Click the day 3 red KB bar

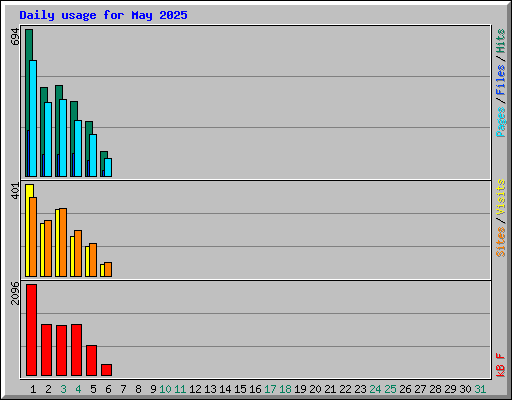point(61,350)
